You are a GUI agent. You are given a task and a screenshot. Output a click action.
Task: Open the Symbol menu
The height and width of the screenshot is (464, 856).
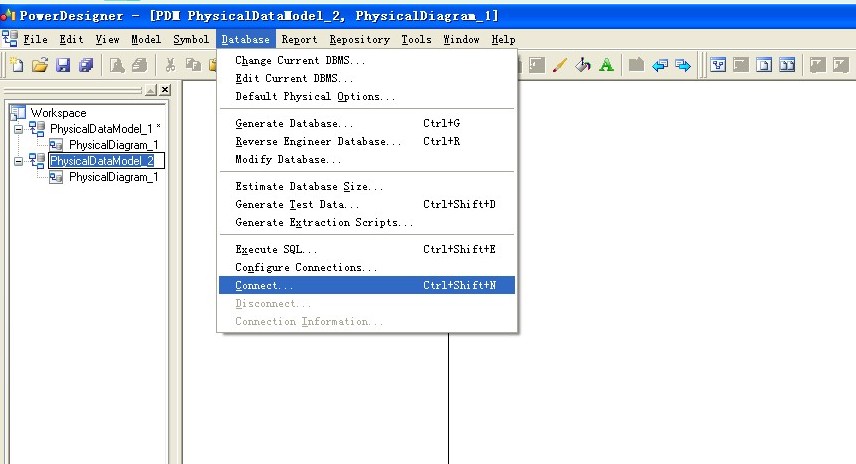[x=191, y=39]
